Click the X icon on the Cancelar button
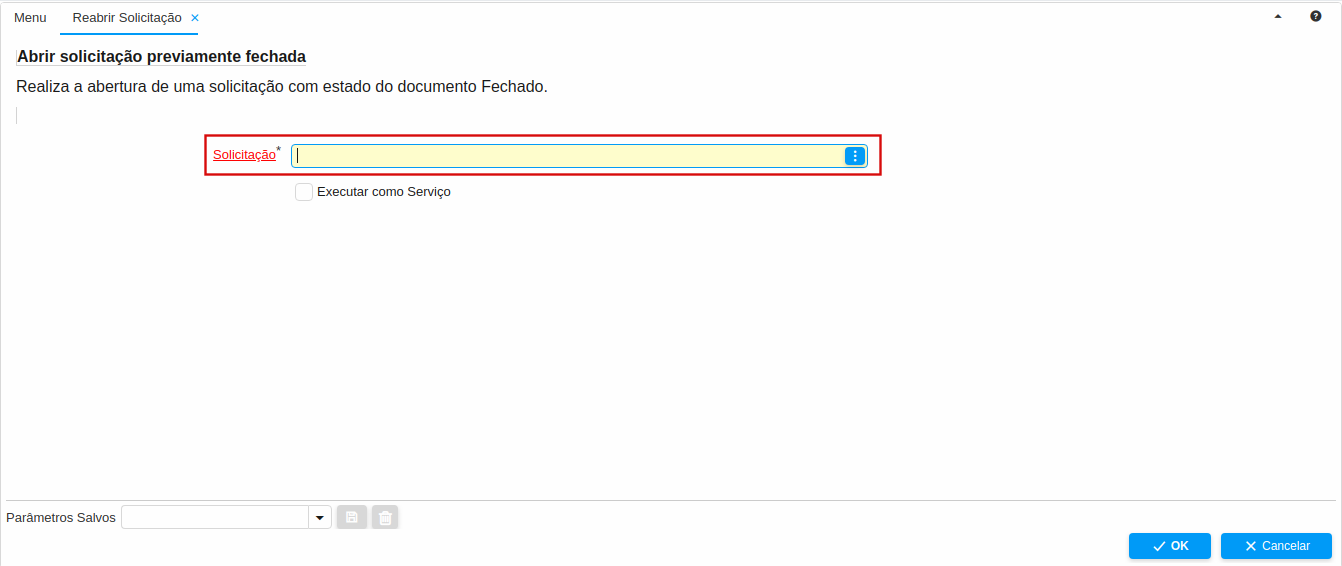The height and width of the screenshot is (566, 1342). pos(1250,546)
